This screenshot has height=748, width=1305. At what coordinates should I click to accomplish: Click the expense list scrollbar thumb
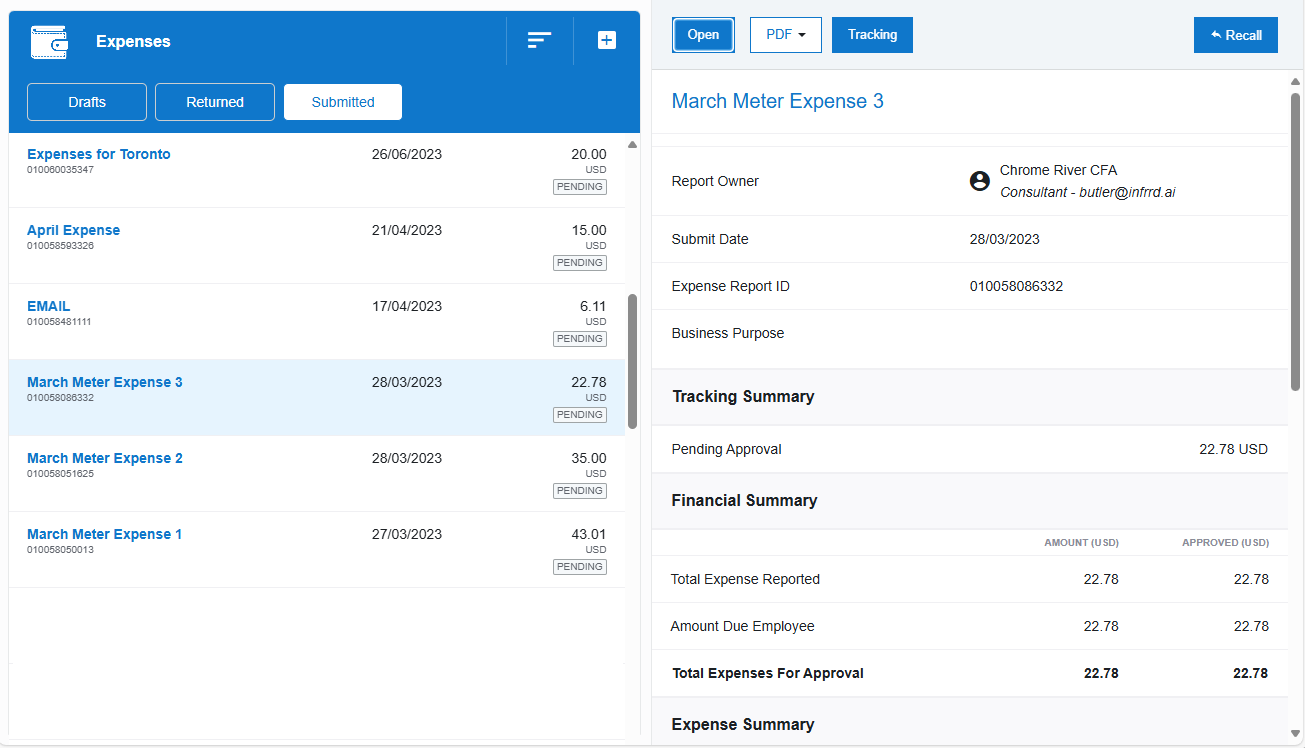pyautogui.click(x=632, y=360)
